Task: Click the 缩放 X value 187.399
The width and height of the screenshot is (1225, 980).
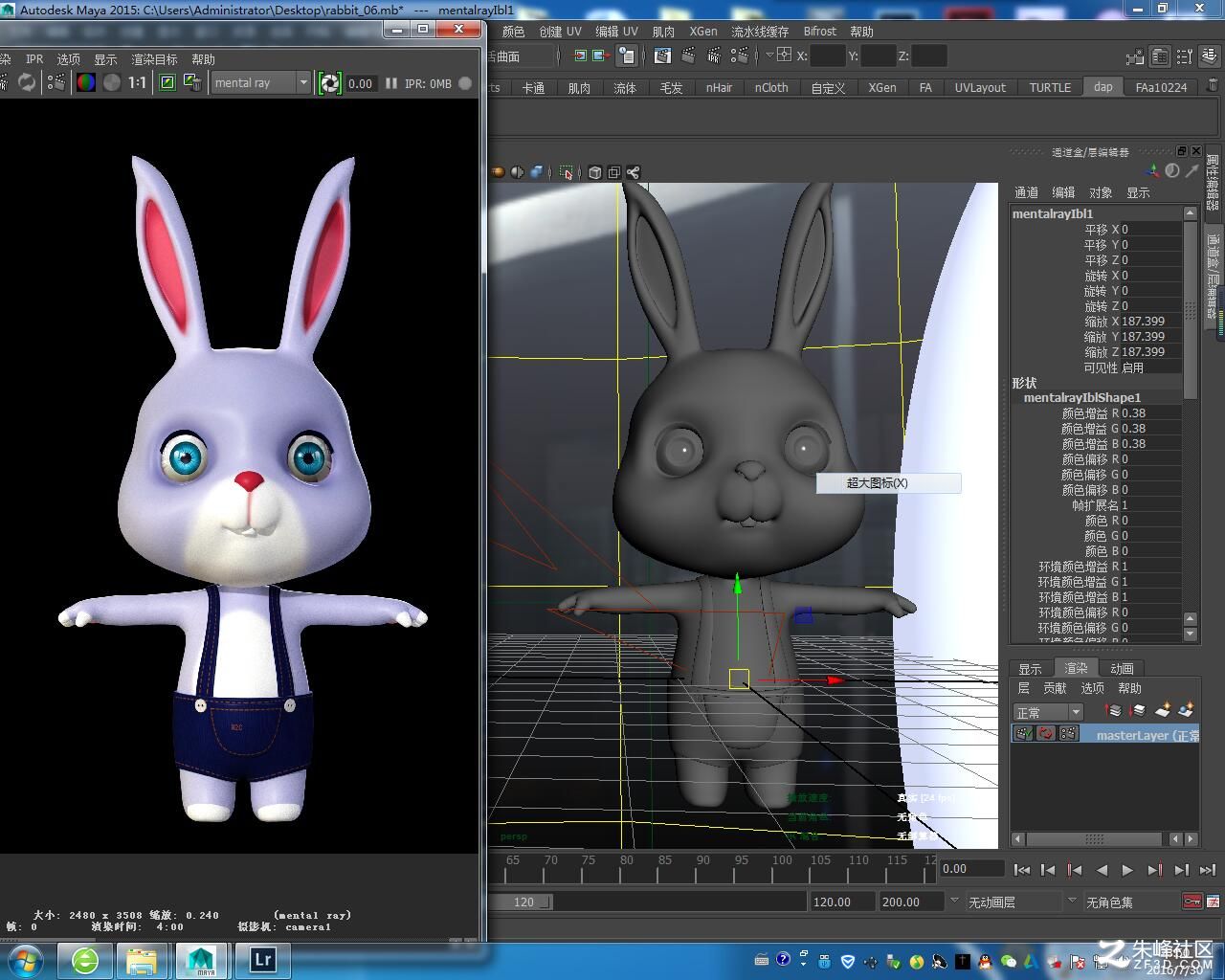Action: (1152, 322)
